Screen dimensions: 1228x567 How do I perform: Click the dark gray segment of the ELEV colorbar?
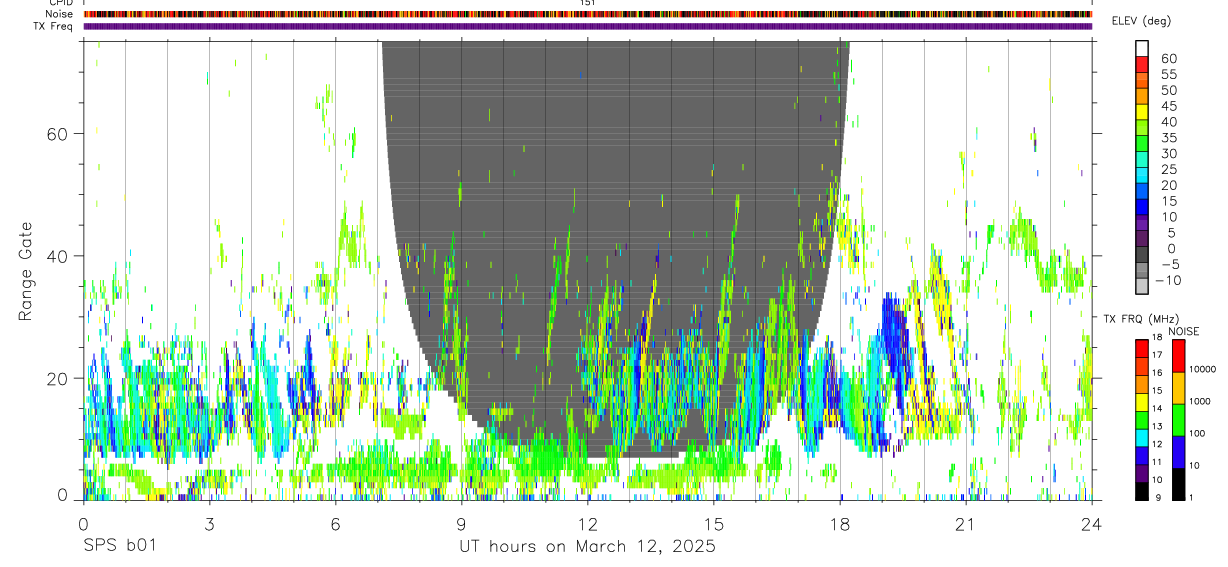tap(1142, 253)
